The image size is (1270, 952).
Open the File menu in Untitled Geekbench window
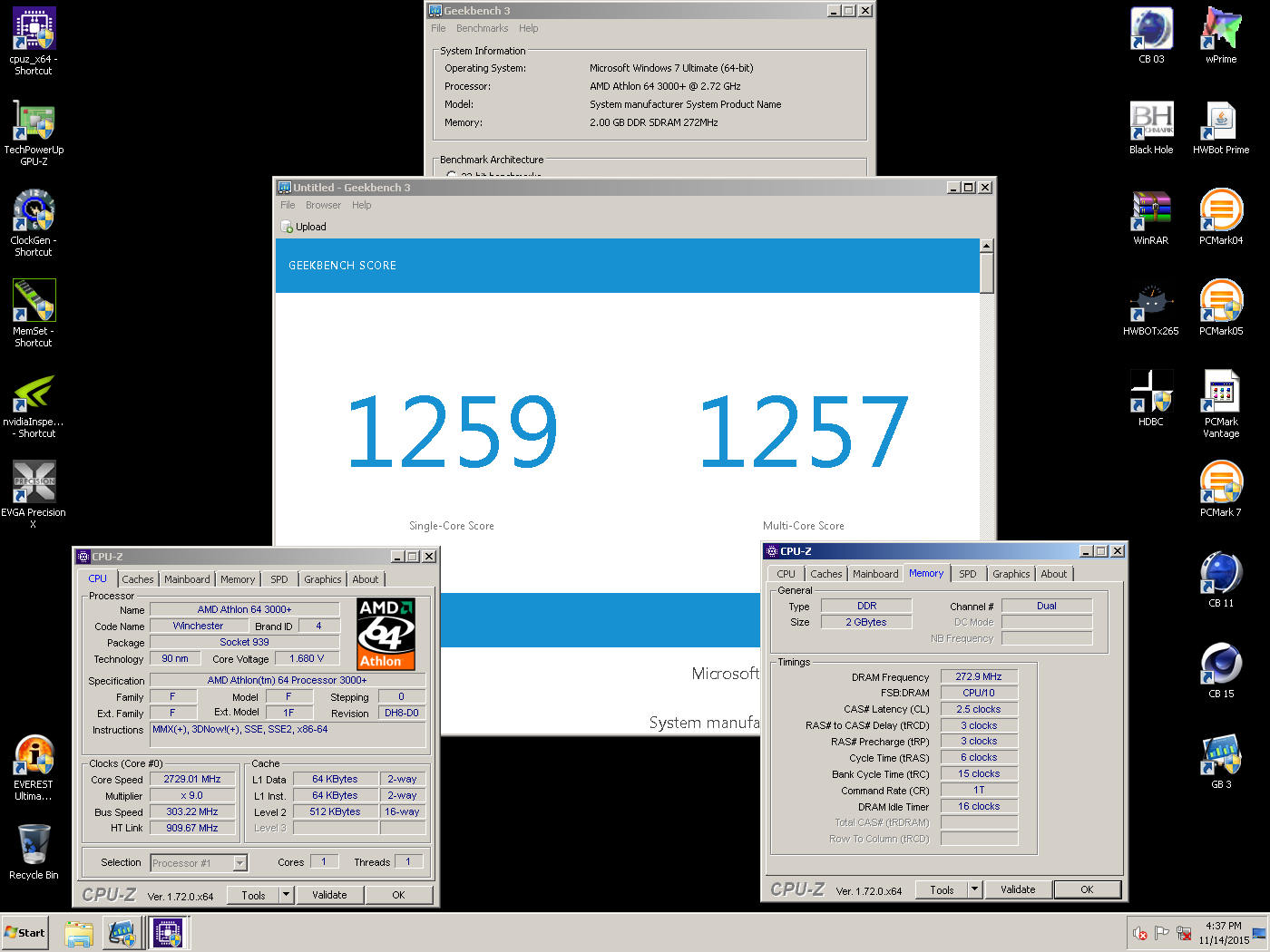click(288, 205)
